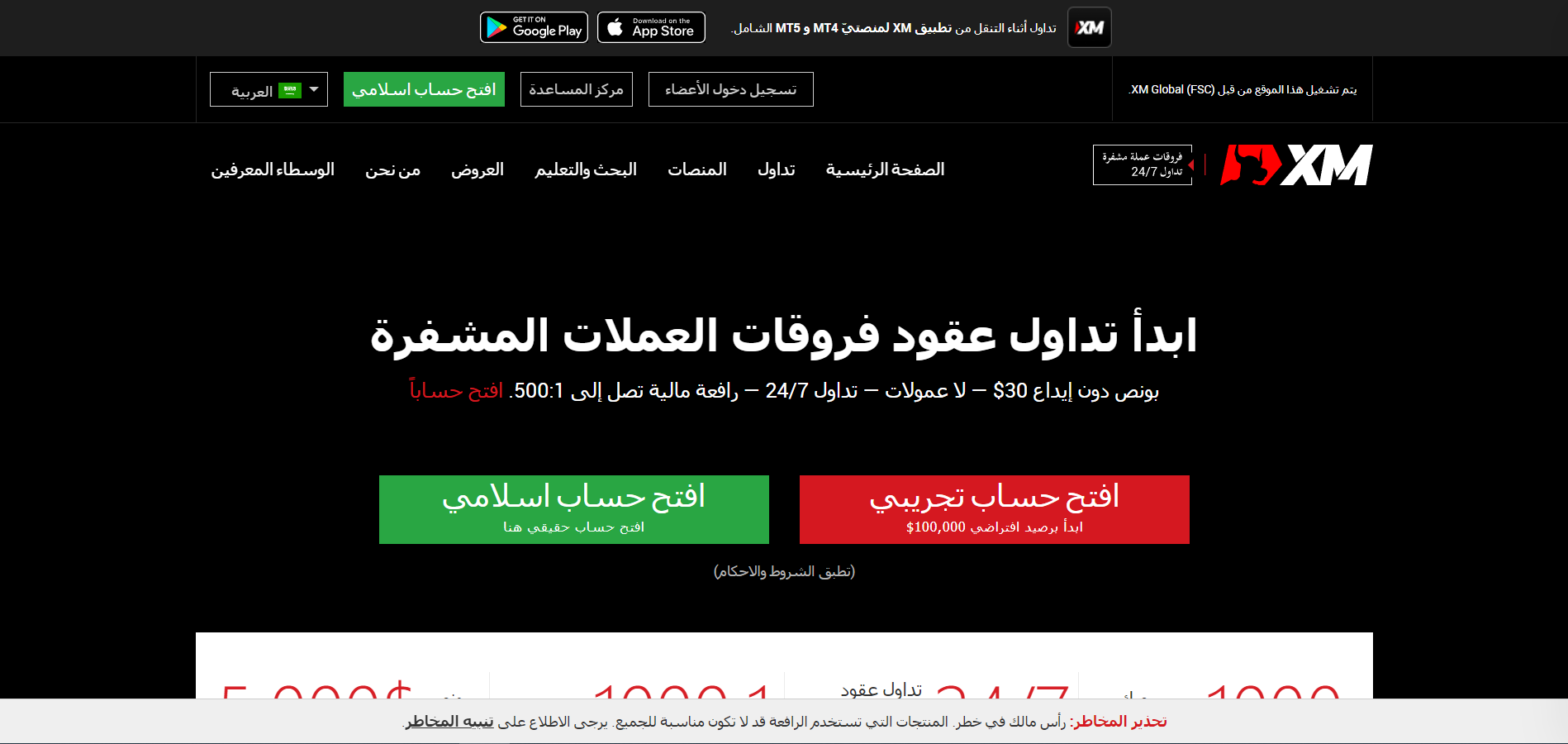Select البحث والتعليم from the navigation bar
Viewport: 1568px width, 744px height.
[585, 169]
